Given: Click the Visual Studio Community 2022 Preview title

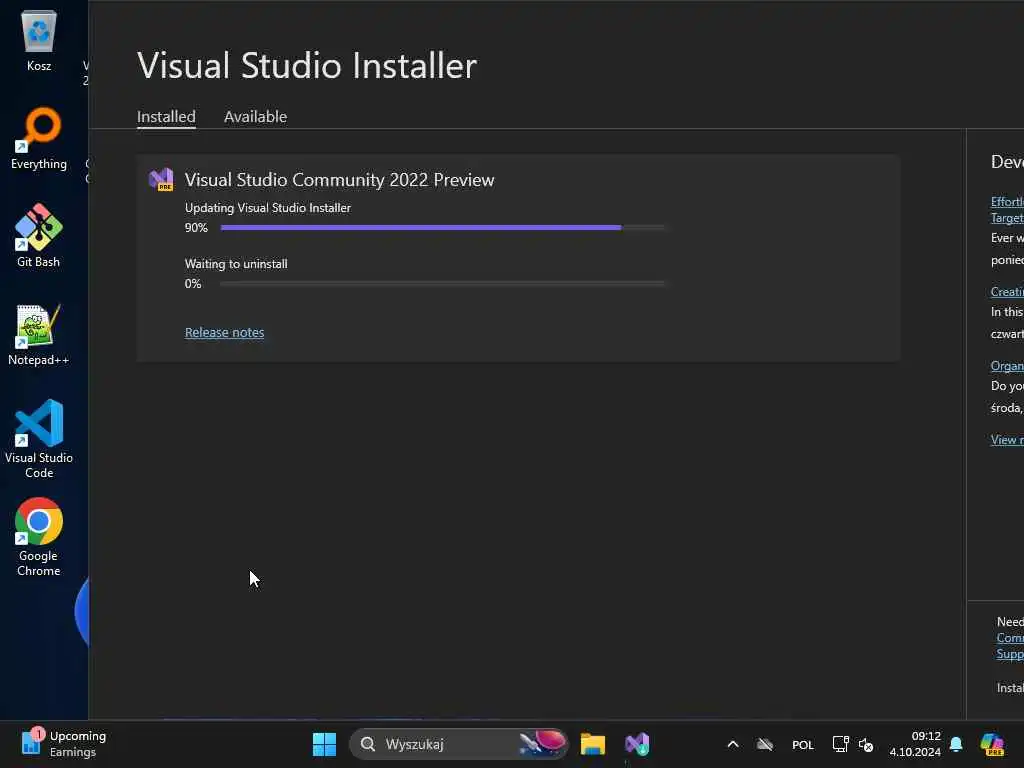Looking at the screenshot, I should pos(340,180).
